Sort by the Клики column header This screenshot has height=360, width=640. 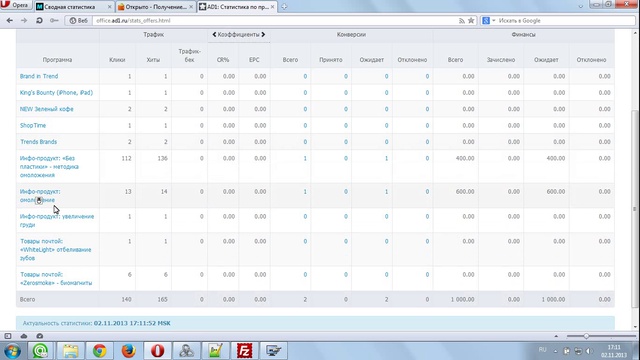click(x=117, y=60)
